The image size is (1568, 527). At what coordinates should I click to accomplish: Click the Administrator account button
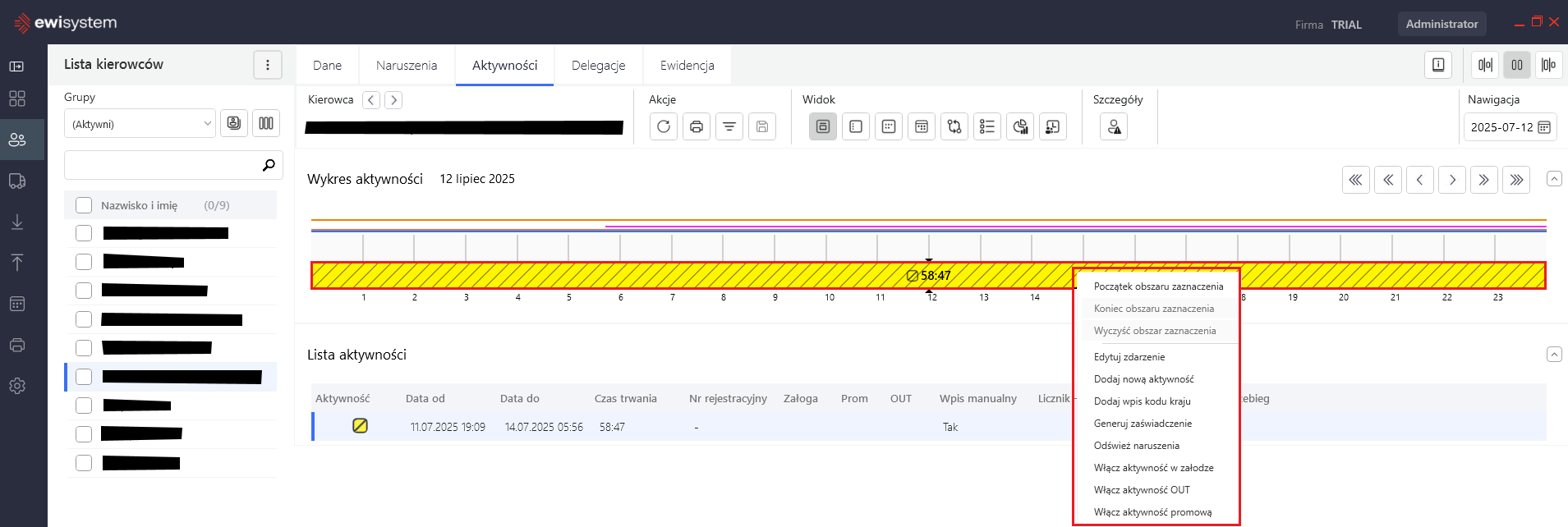pyautogui.click(x=1441, y=24)
